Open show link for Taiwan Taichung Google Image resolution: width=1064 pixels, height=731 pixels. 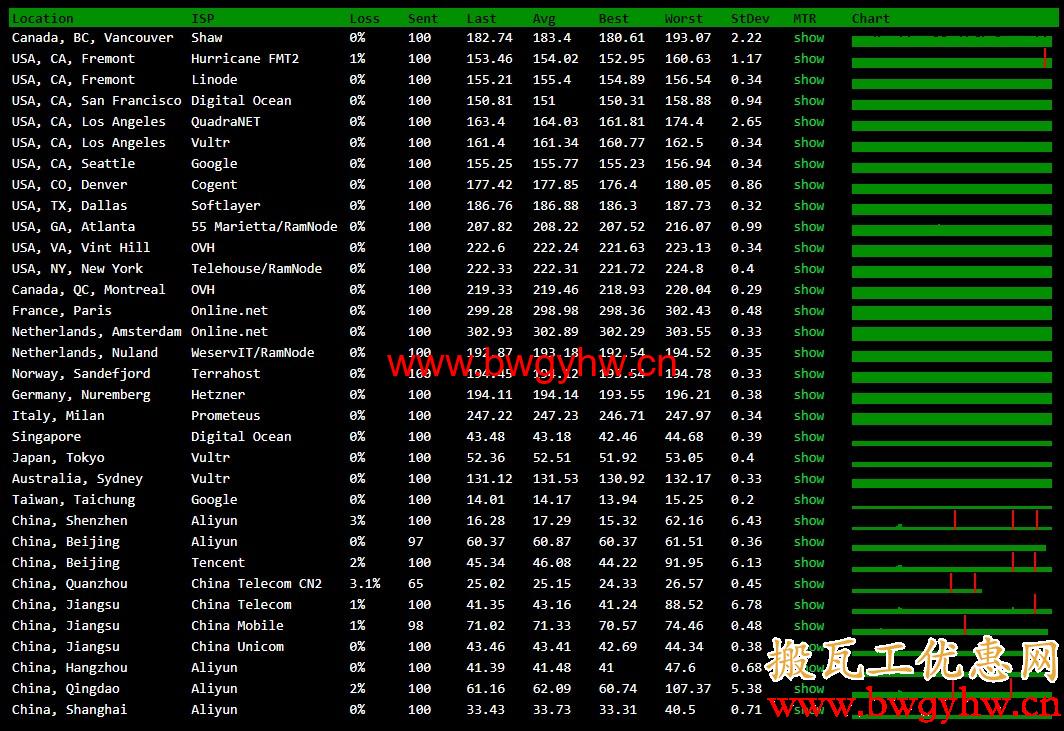tap(809, 500)
